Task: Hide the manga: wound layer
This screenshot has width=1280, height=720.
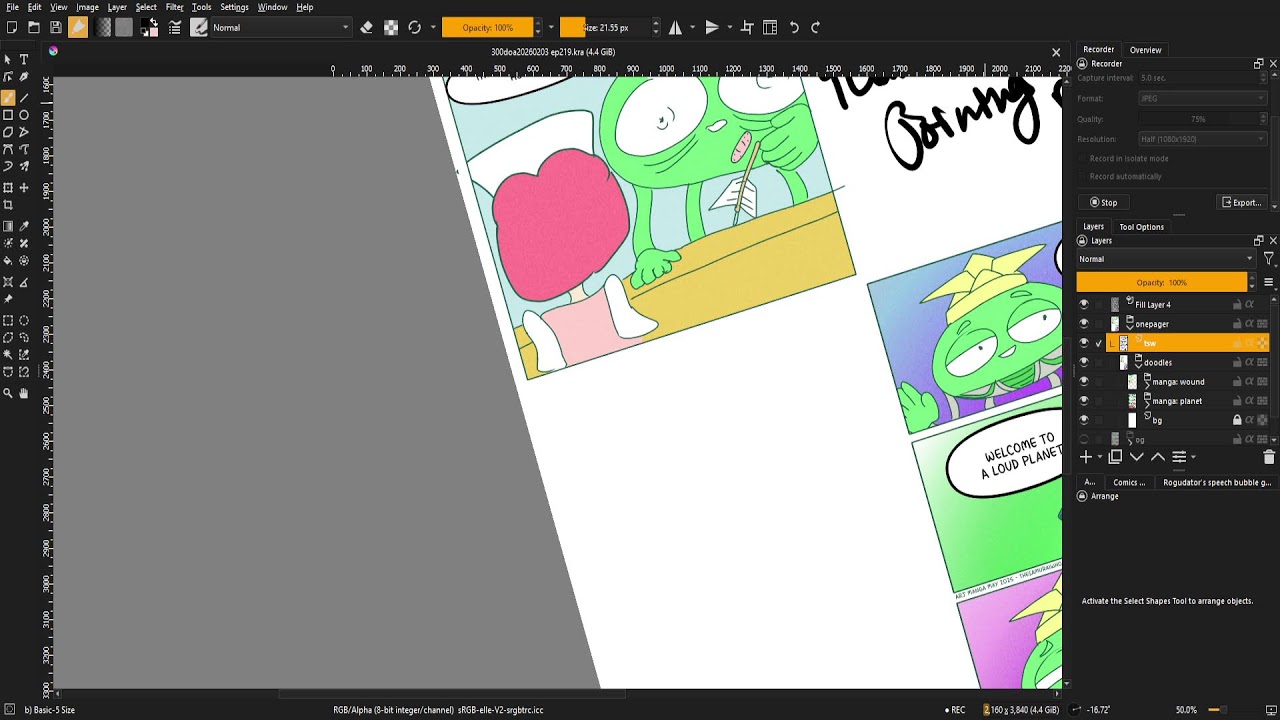Action: (1084, 382)
